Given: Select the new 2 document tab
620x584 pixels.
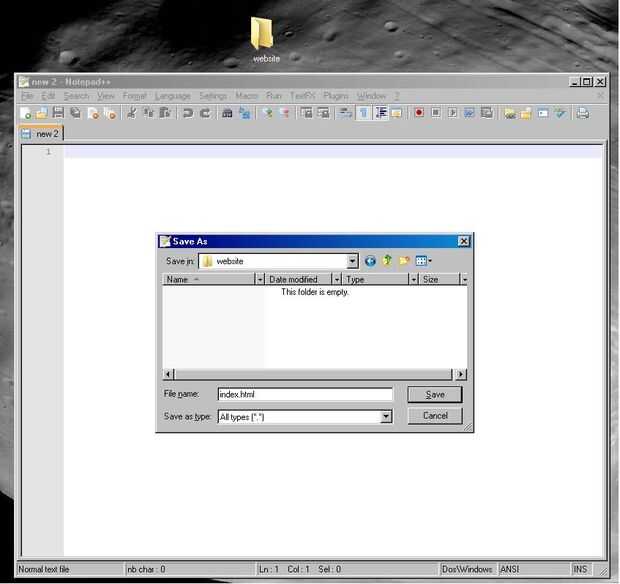Looking at the screenshot, I should 41,134.
